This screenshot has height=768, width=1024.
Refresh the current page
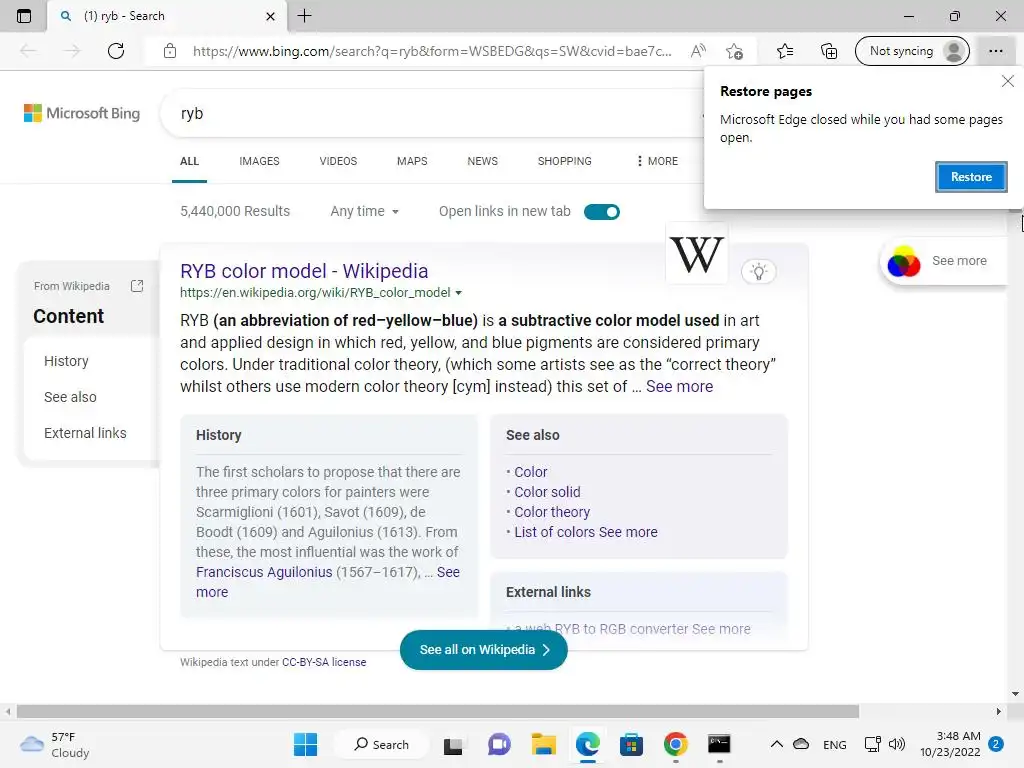coord(116,51)
